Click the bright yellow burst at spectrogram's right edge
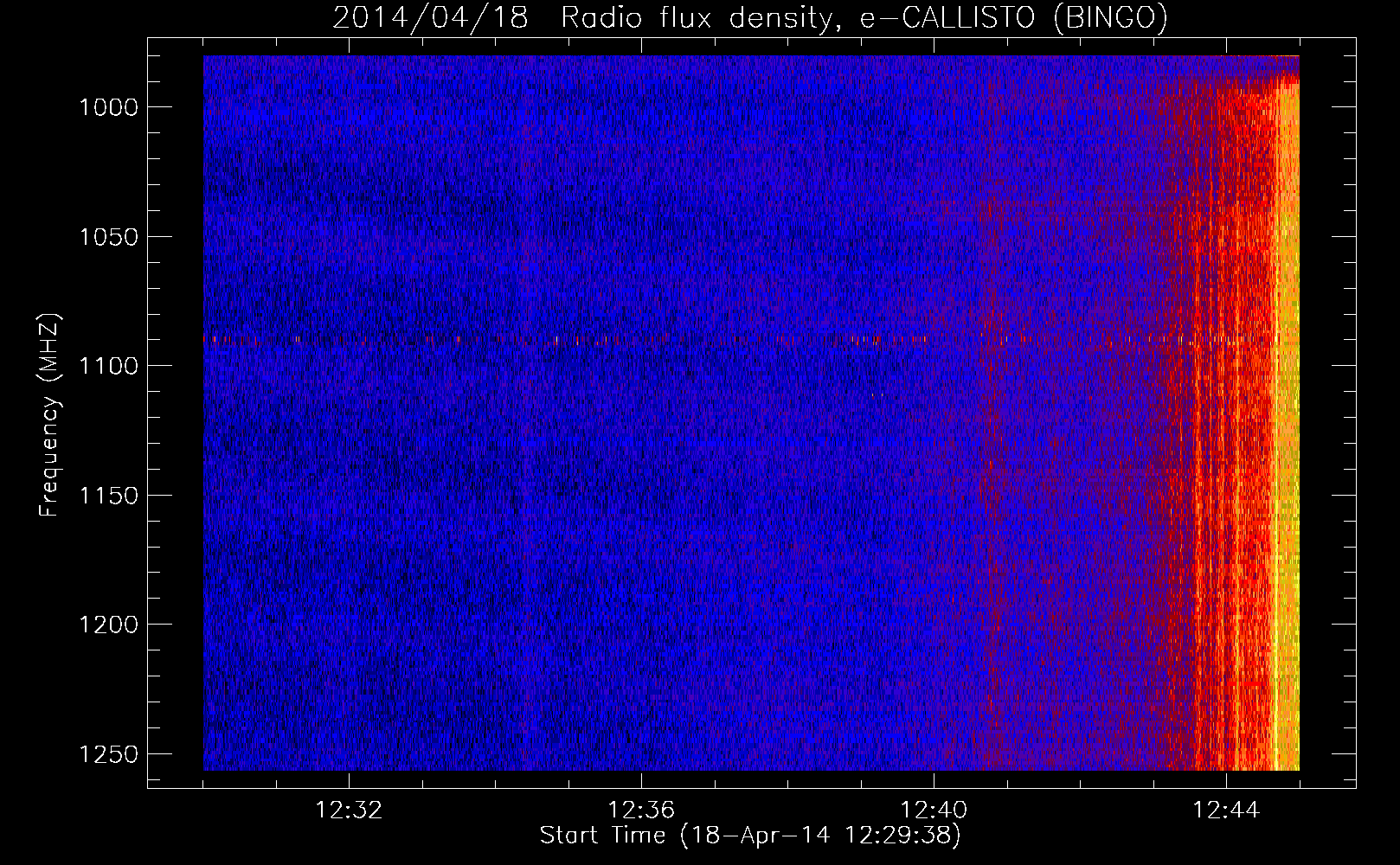This screenshot has width=1400, height=865. [x=1288, y=424]
